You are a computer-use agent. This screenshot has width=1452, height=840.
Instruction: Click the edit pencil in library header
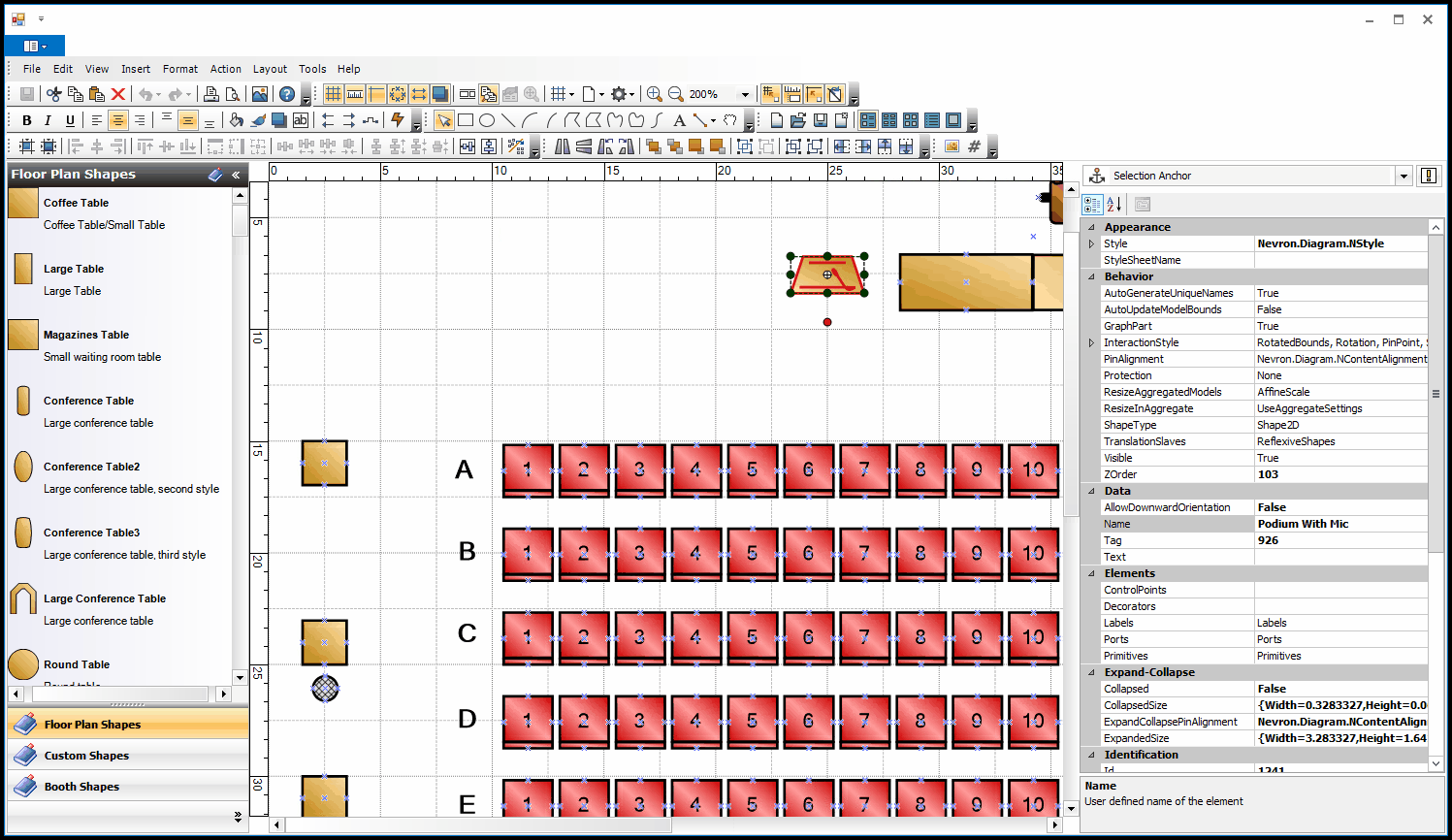[x=215, y=175]
